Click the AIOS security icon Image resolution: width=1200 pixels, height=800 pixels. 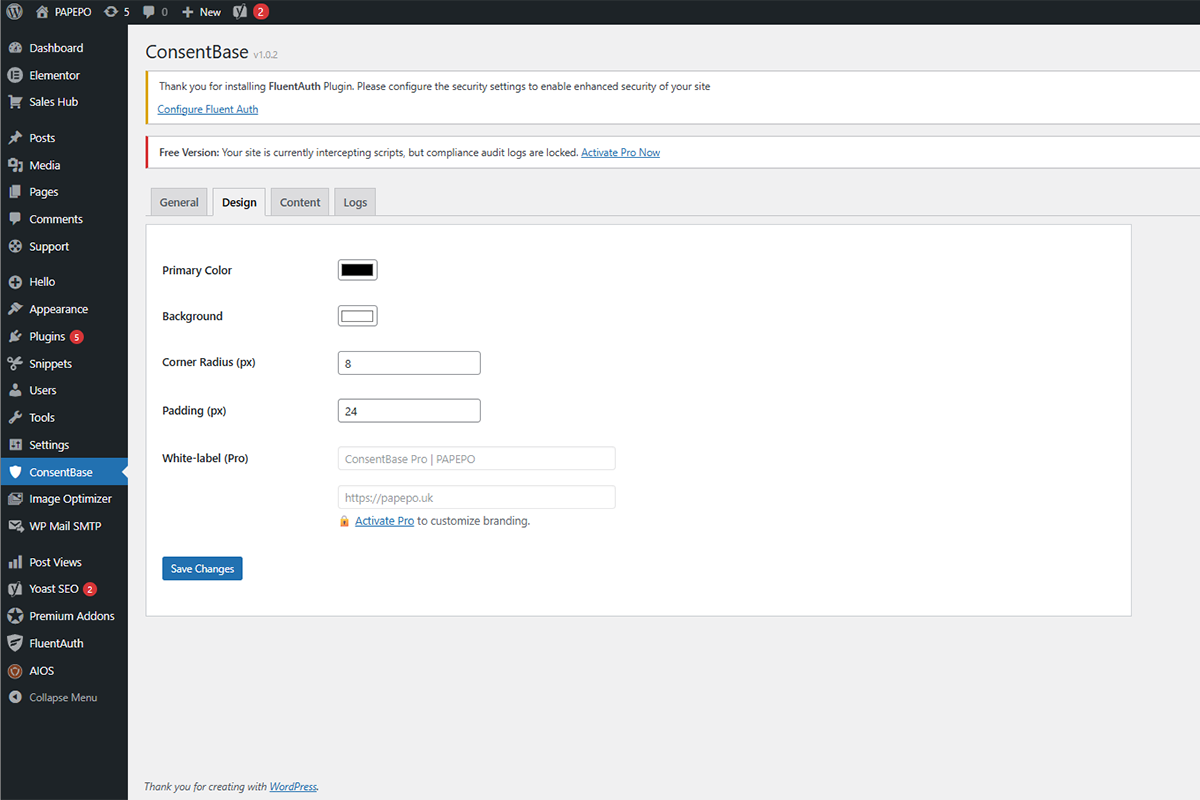coord(17,670)
